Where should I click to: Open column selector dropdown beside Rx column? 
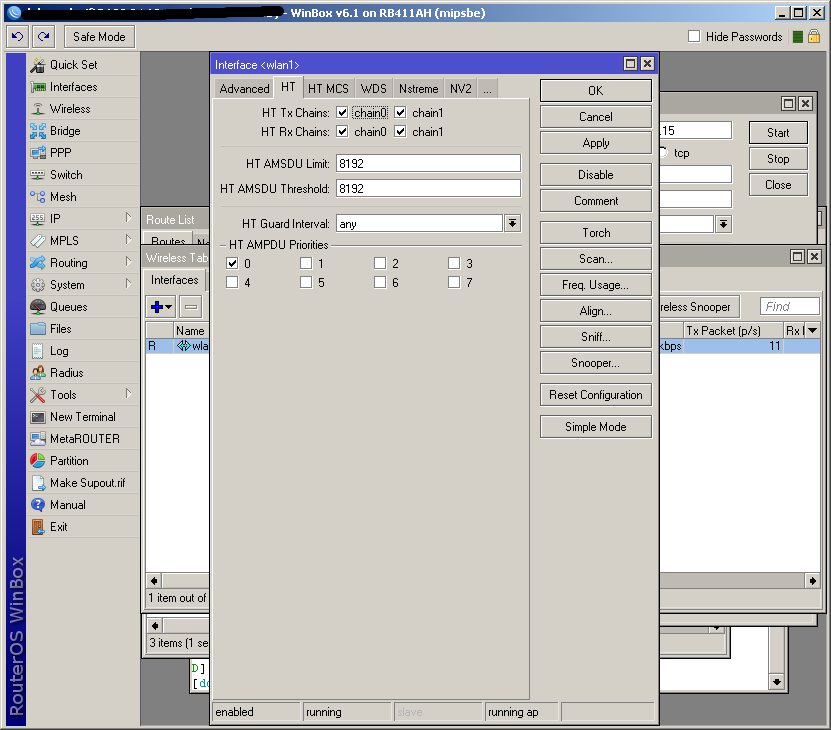(812, 330)
